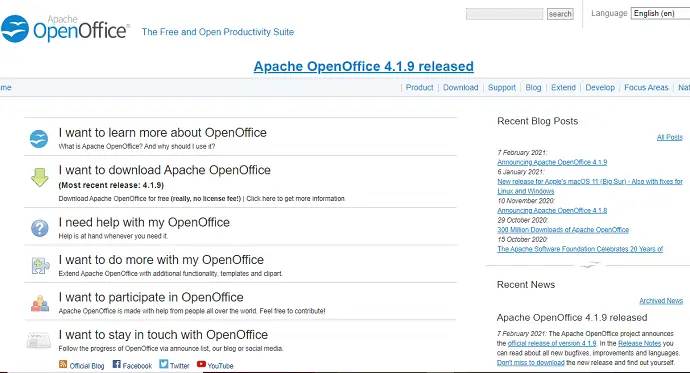Open the All Posts link

pyautogui.click(x=669, y=137)
